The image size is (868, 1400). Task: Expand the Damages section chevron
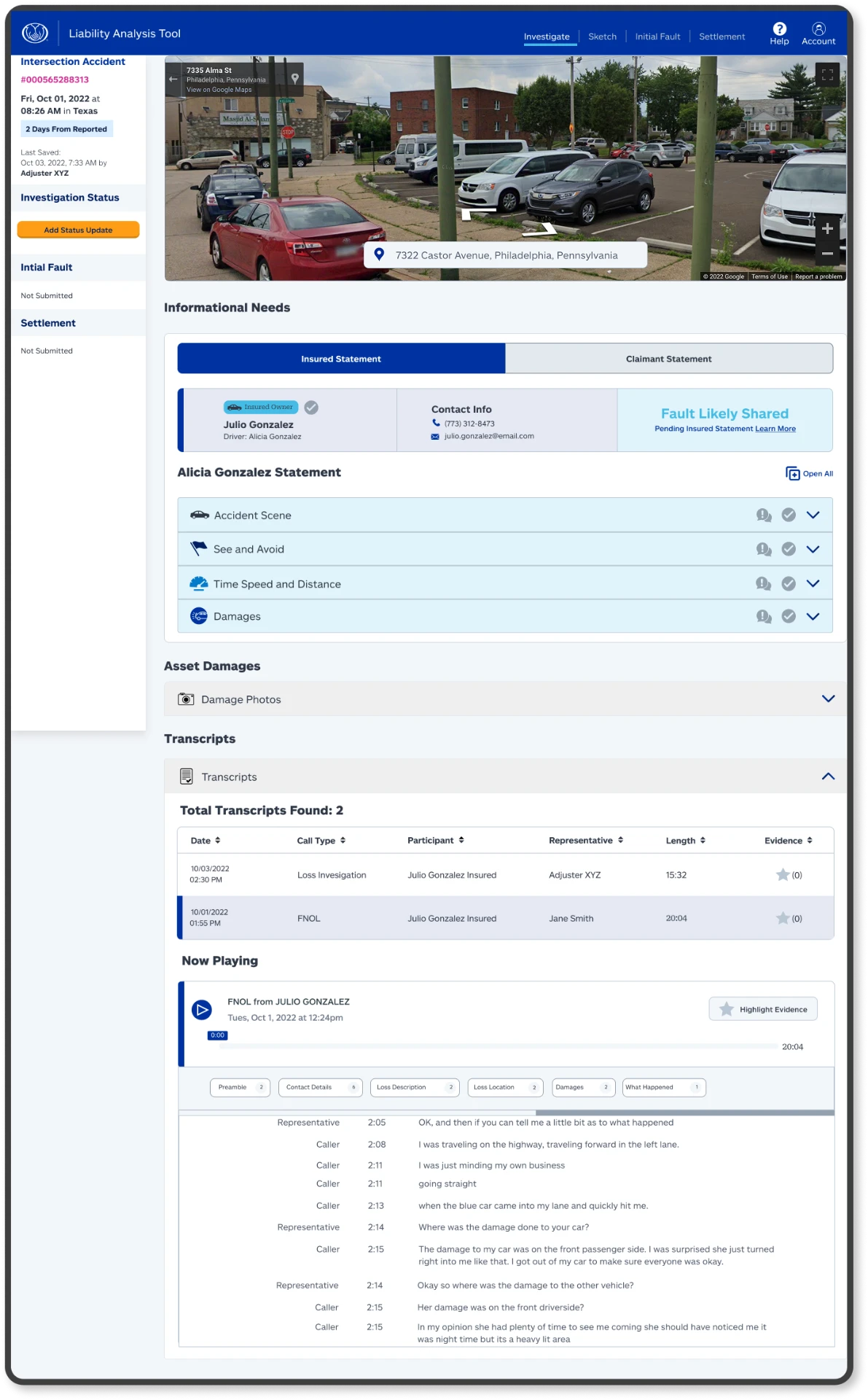click(813, 616)
